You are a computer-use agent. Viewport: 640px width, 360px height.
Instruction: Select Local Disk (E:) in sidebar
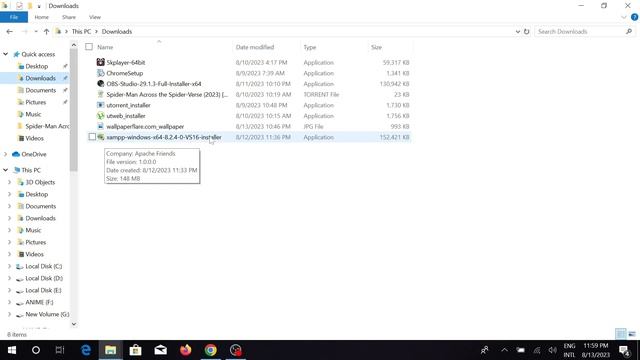pos(43,290)
